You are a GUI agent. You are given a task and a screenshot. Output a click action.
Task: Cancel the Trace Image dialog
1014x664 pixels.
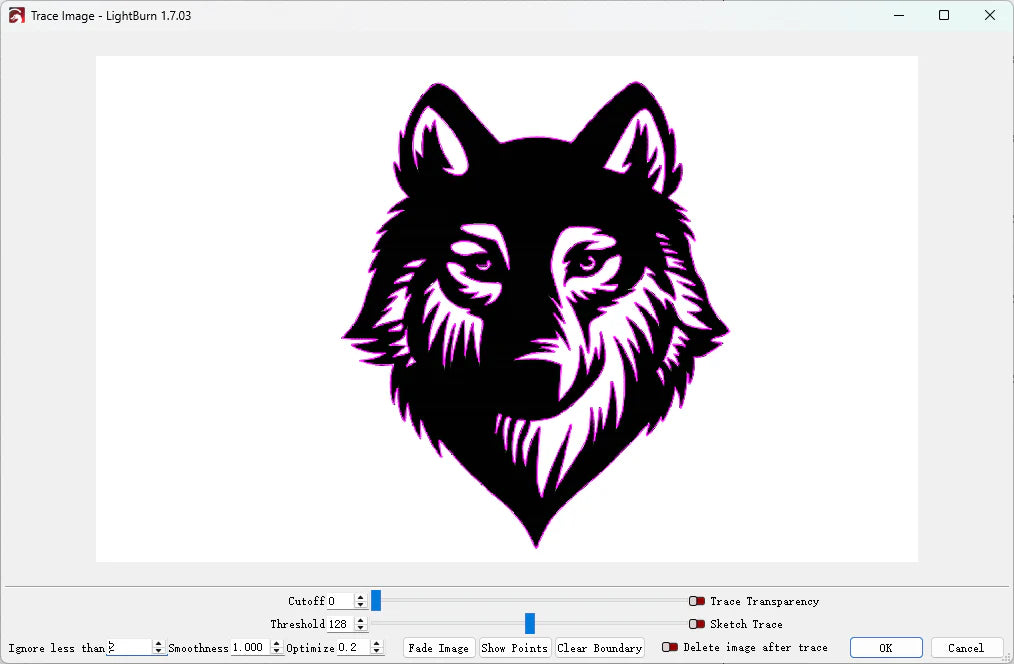click(x=966, y=648)
